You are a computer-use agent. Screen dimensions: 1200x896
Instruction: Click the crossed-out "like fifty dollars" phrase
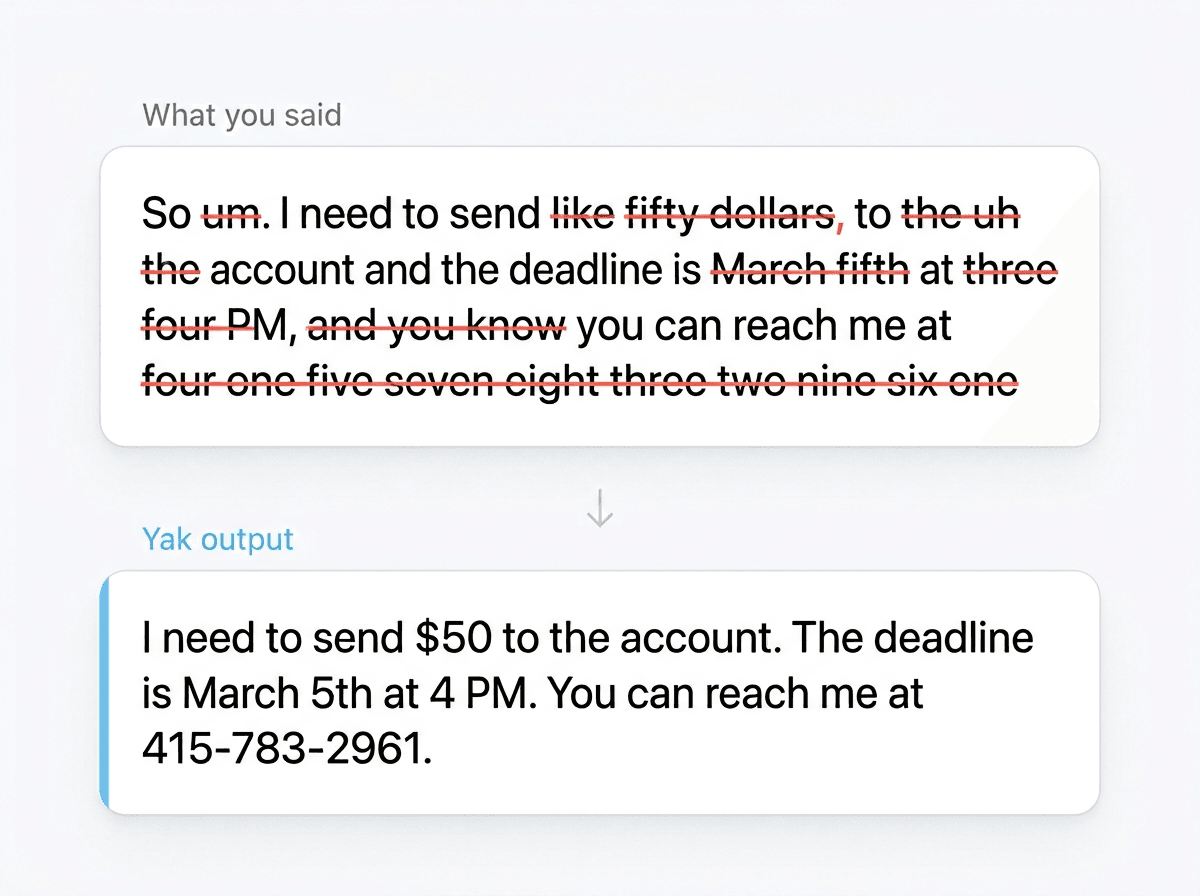pos(693,213)
